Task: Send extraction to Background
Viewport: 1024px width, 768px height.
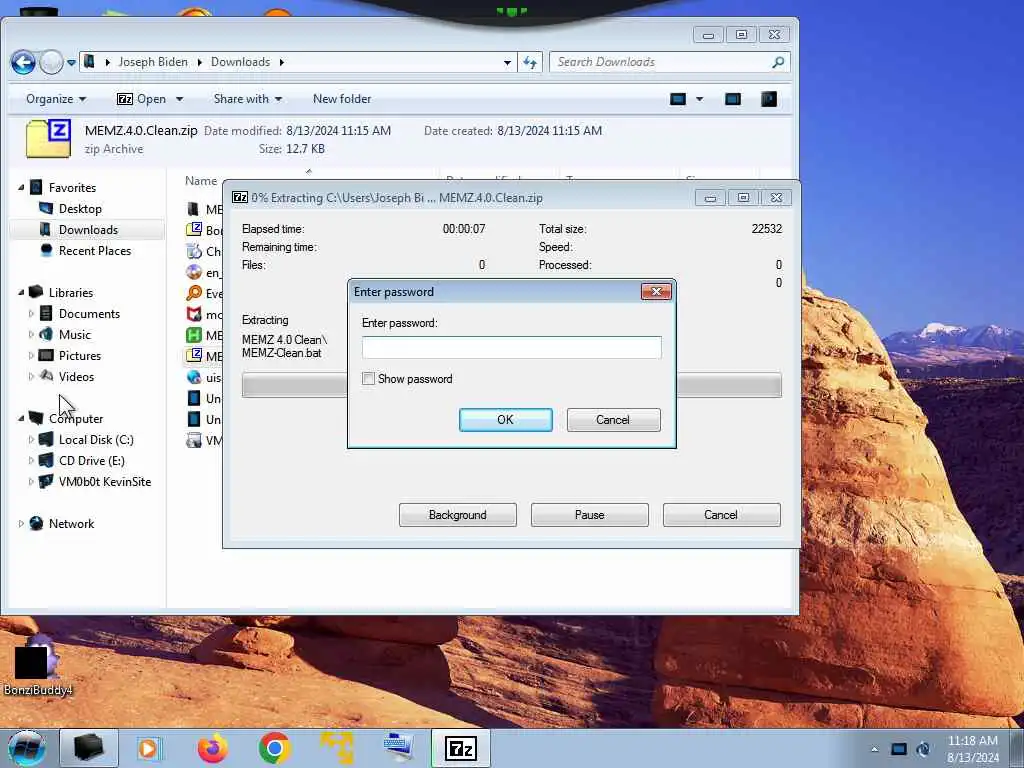Action: point(457,515)
